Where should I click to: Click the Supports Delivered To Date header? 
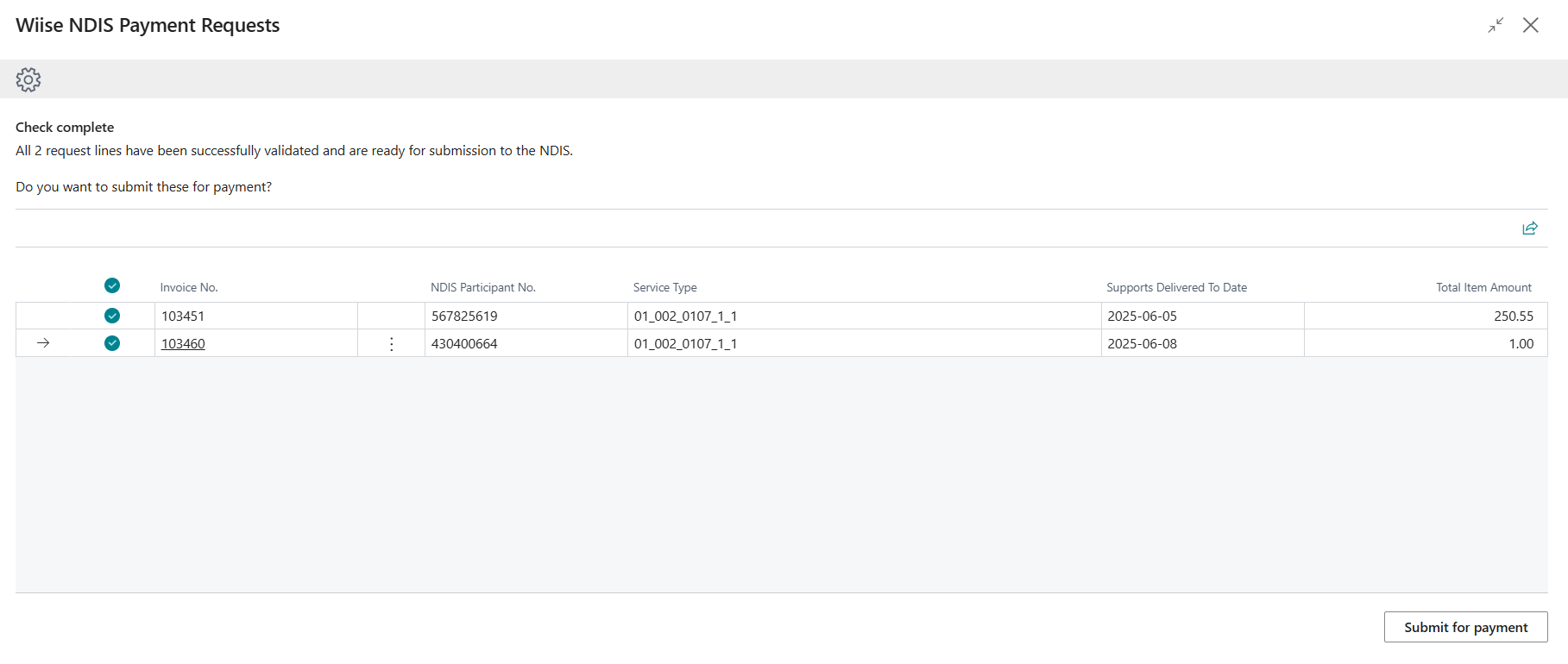[x=1177, y=287]
